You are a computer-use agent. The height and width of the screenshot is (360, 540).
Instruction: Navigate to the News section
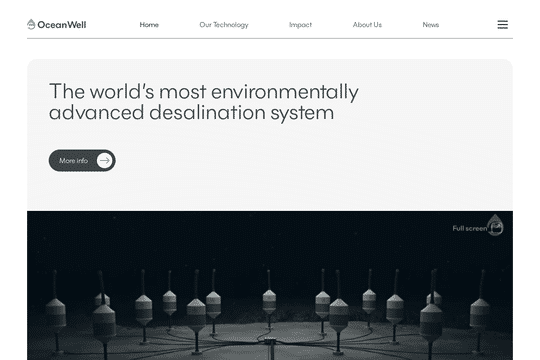[x=430, y=25]
